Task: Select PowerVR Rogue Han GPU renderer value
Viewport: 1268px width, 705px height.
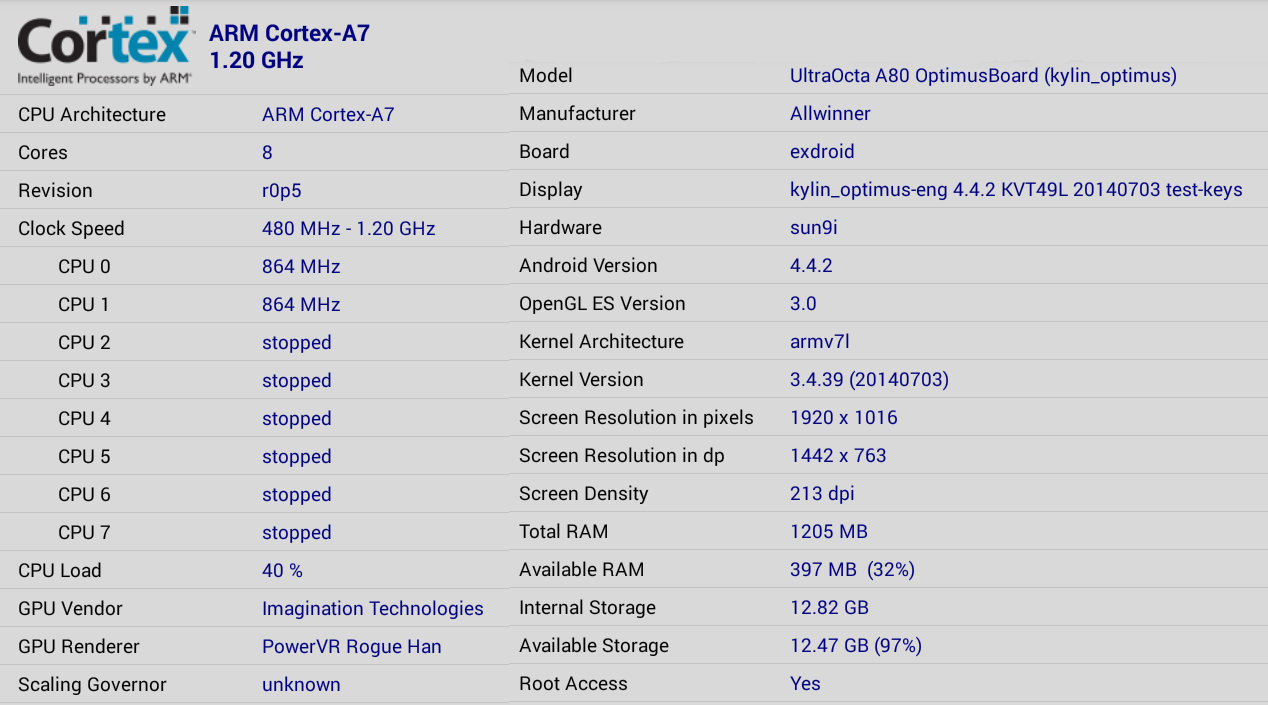Action: 351,646
